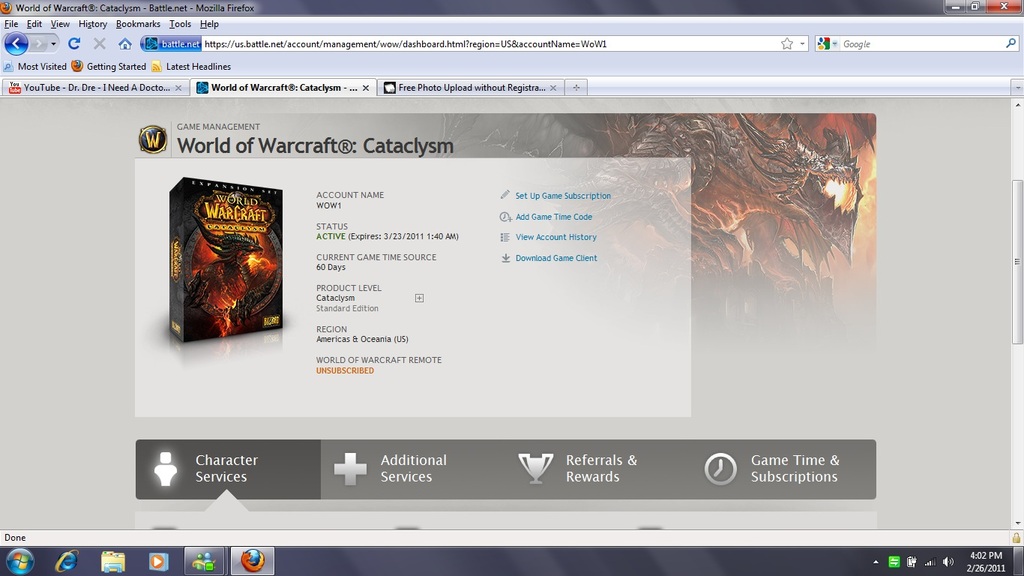Open the search engine selector dropdown
The height and width of the screenshot is (576, 1024).
[x=827, y=44]
